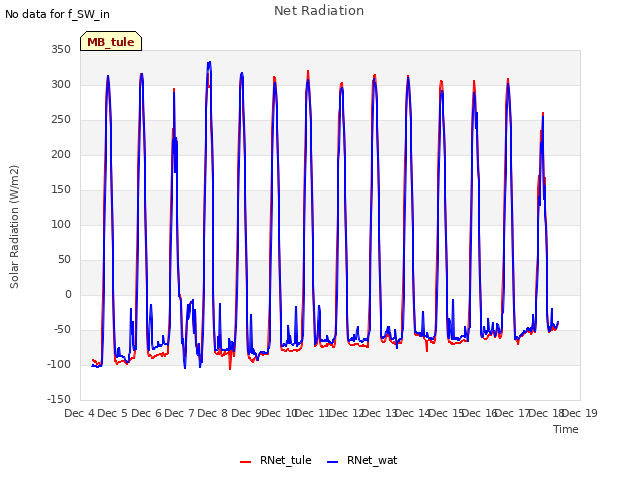The image size is (640, 480).
Task: Click the 100 y-axis tick label
Action: [x=61, y=224]
